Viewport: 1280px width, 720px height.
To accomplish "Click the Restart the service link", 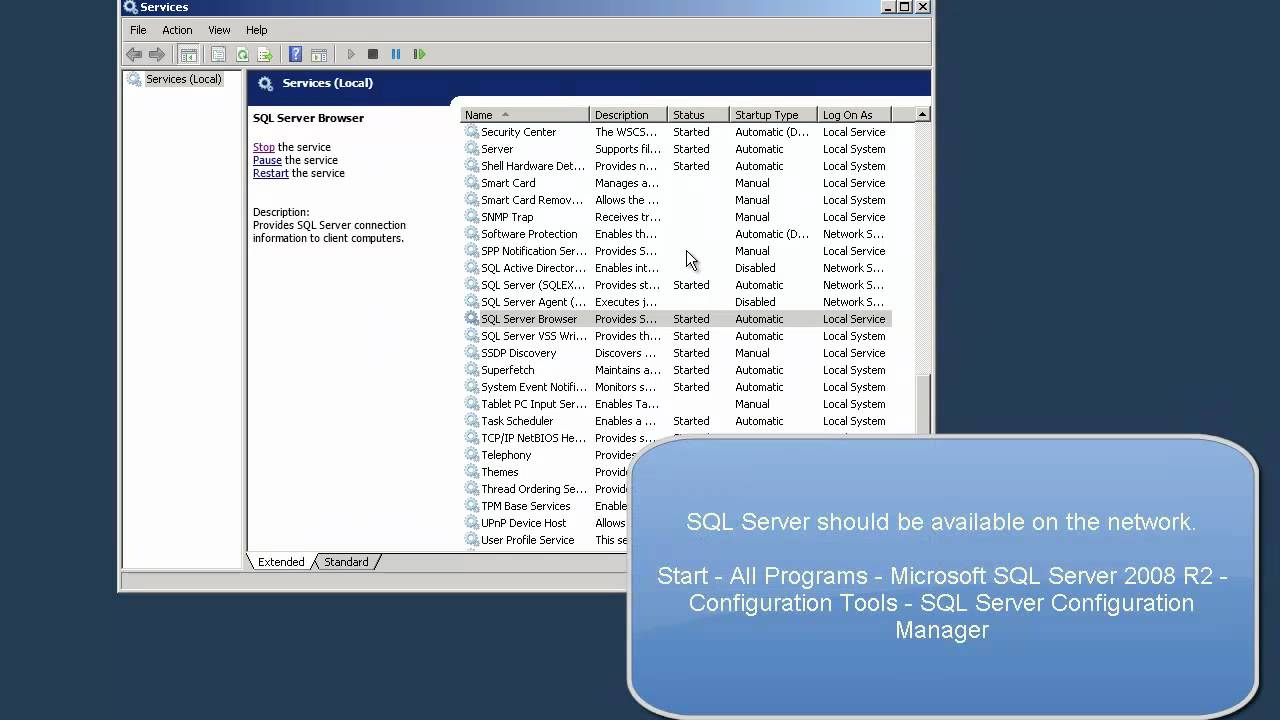I will tap(271, 173).
